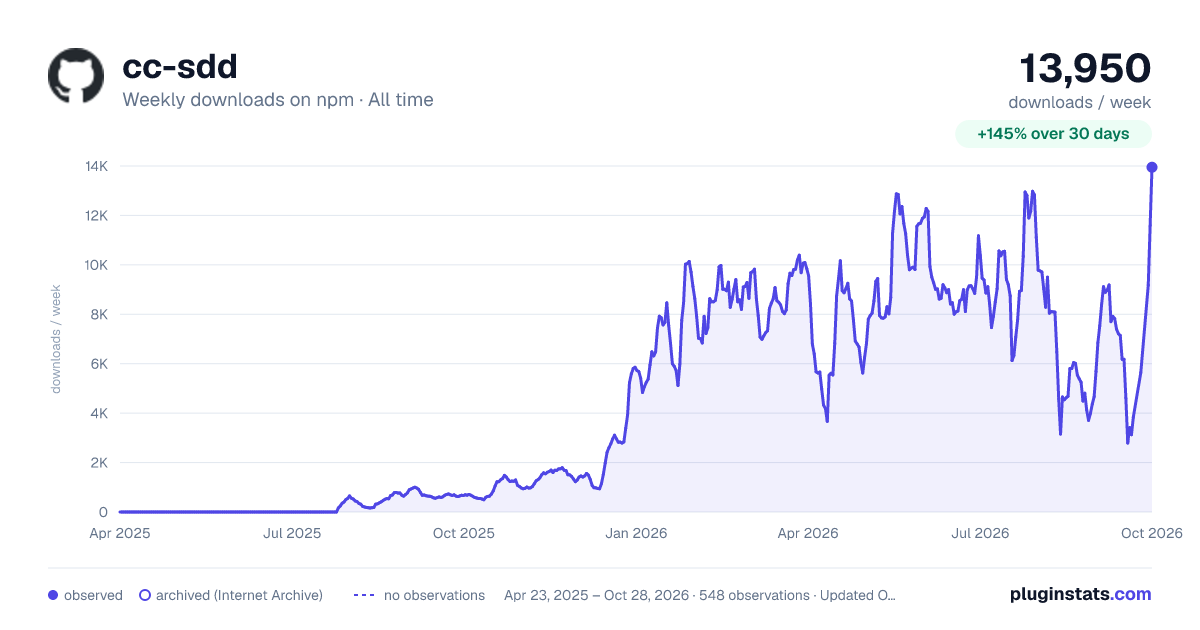Click the latest data point dot on chart
Screen dimensions: 1200x630
(x=1152, y=167)
